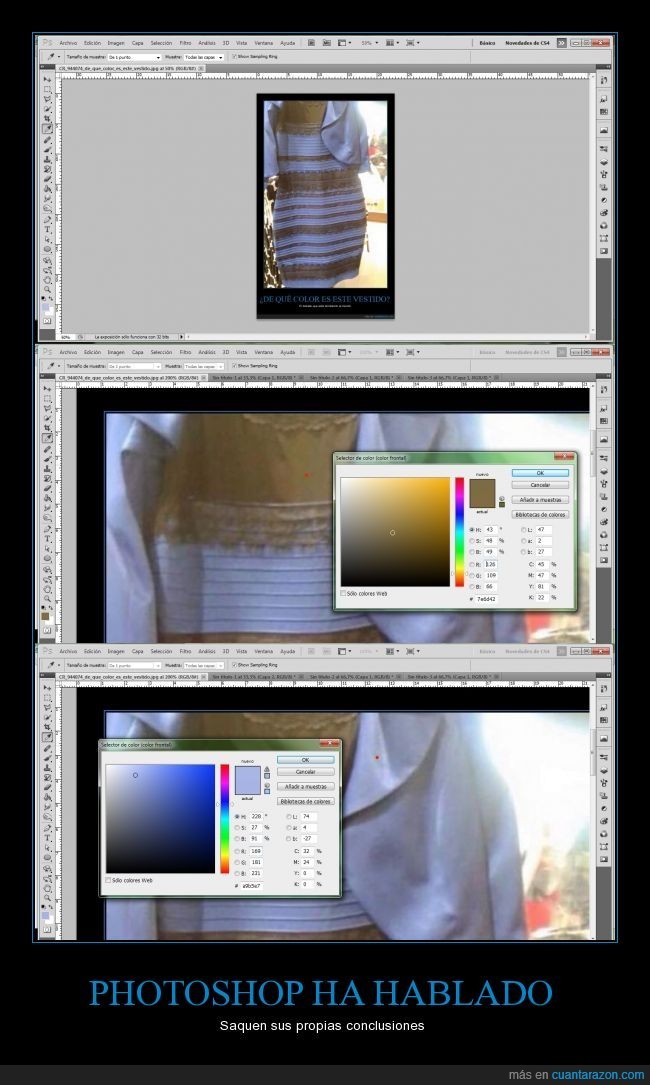Open the Filtro menu in topmost Photoshop window

(185, 43)
